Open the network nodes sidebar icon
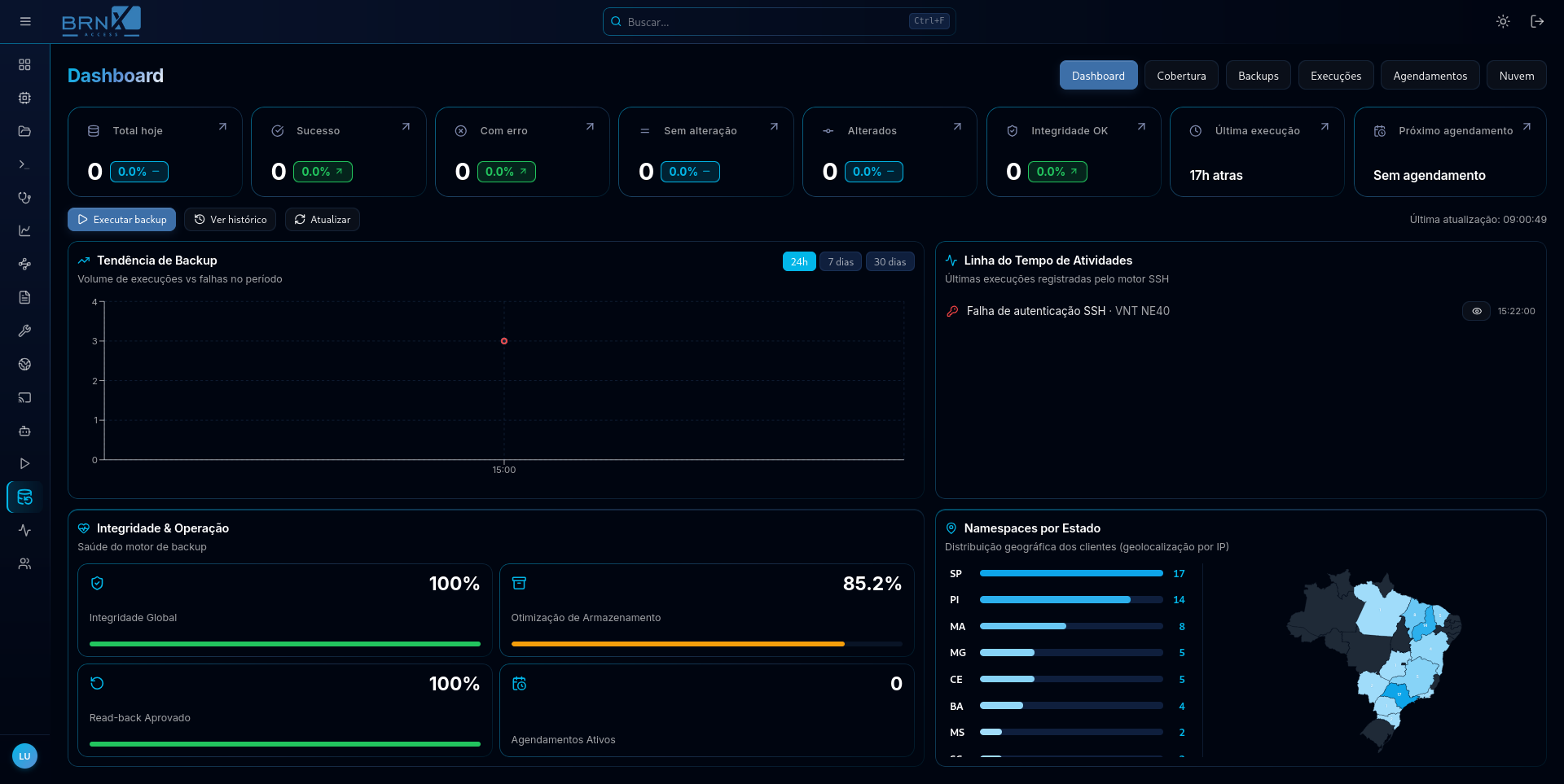 (24, 264)
